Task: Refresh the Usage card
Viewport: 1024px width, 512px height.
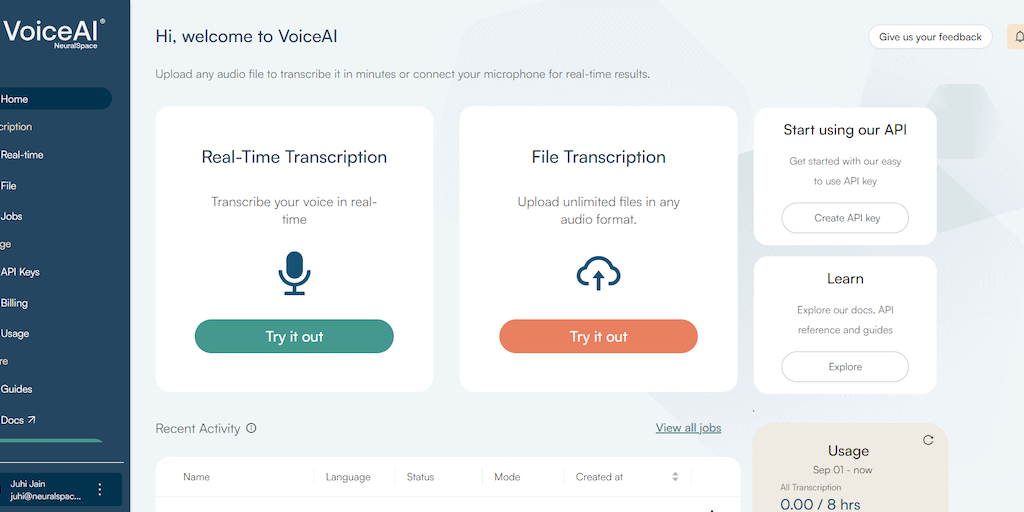Action: [928, 440]
